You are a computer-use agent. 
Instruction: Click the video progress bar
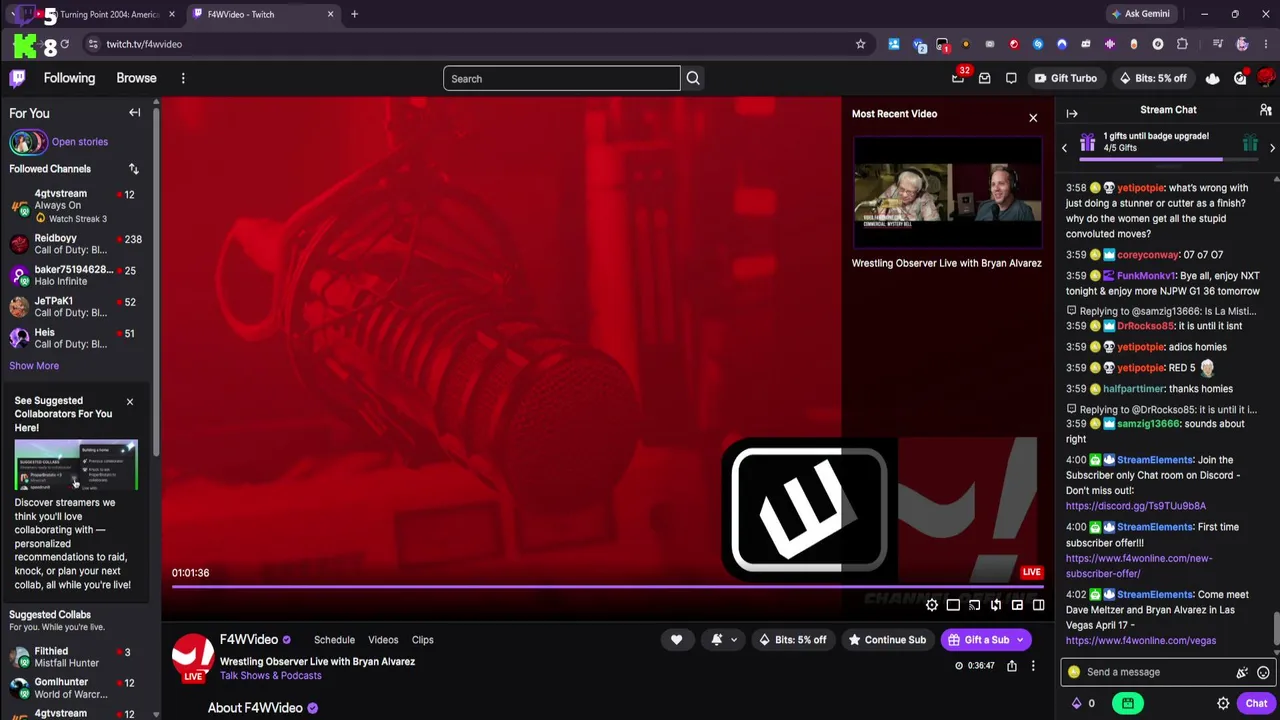pyautogui.click(x=608, y=587)
